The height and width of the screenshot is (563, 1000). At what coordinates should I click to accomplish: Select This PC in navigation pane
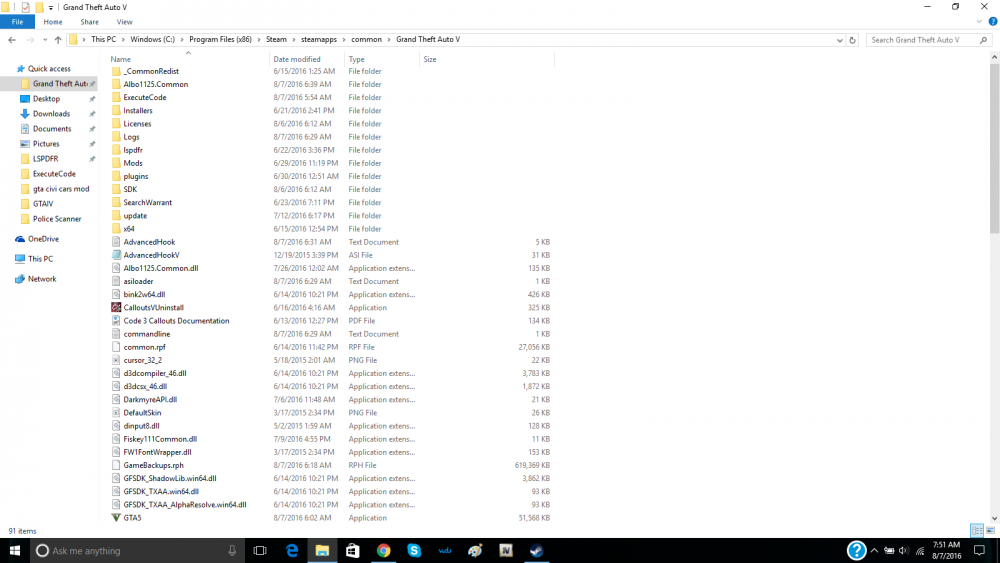point(40,259)
